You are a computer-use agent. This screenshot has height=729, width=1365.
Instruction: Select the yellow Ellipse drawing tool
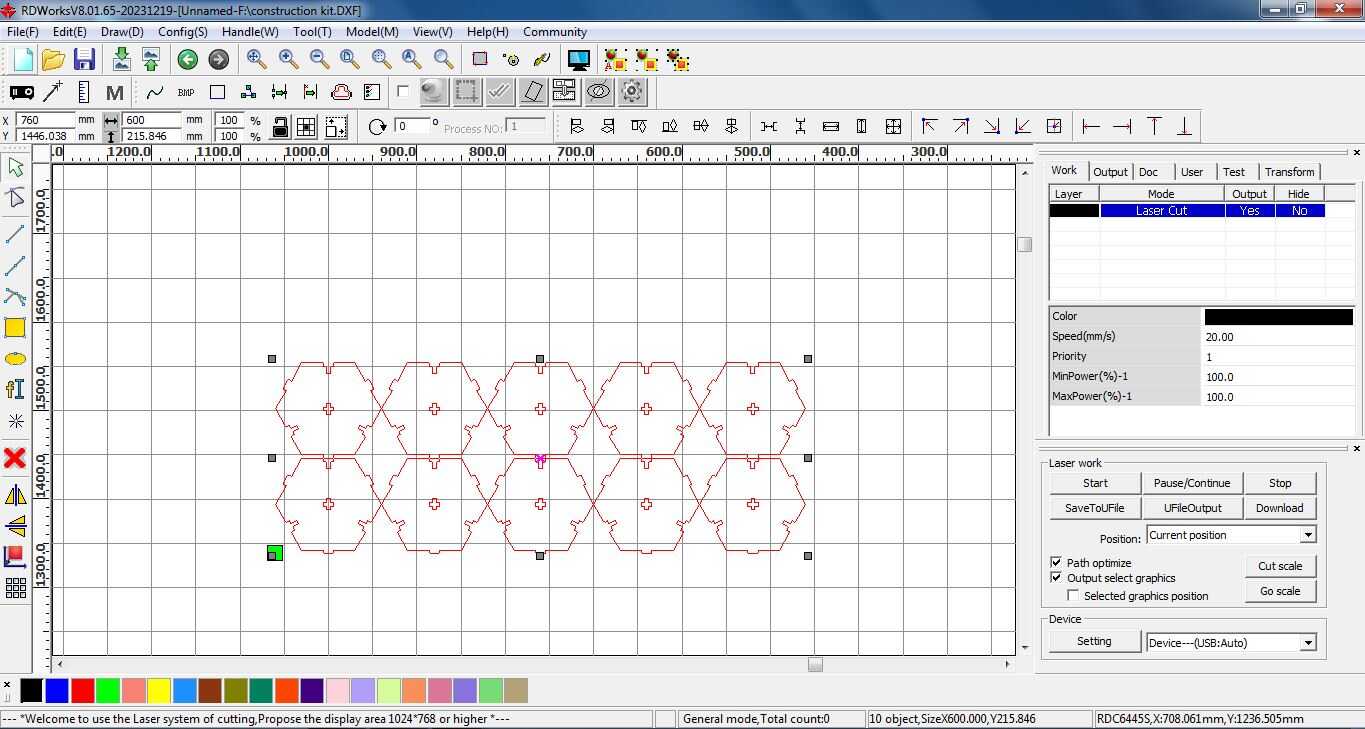tap(15, 359)
